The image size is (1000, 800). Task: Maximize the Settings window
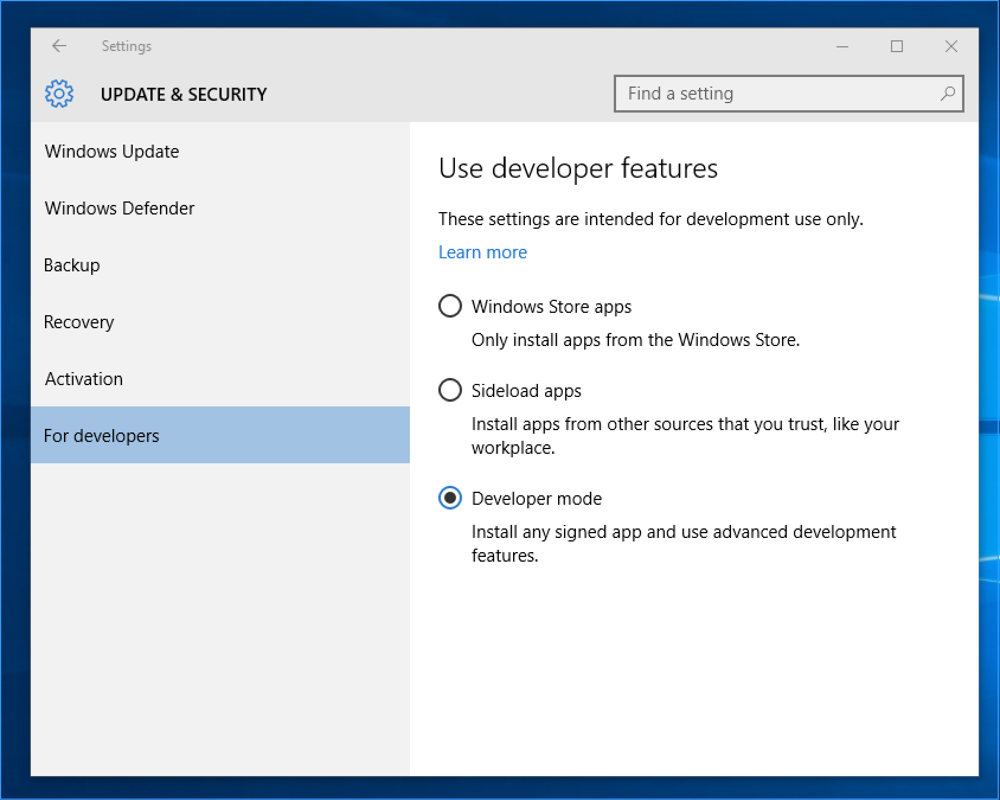[897, 47]
